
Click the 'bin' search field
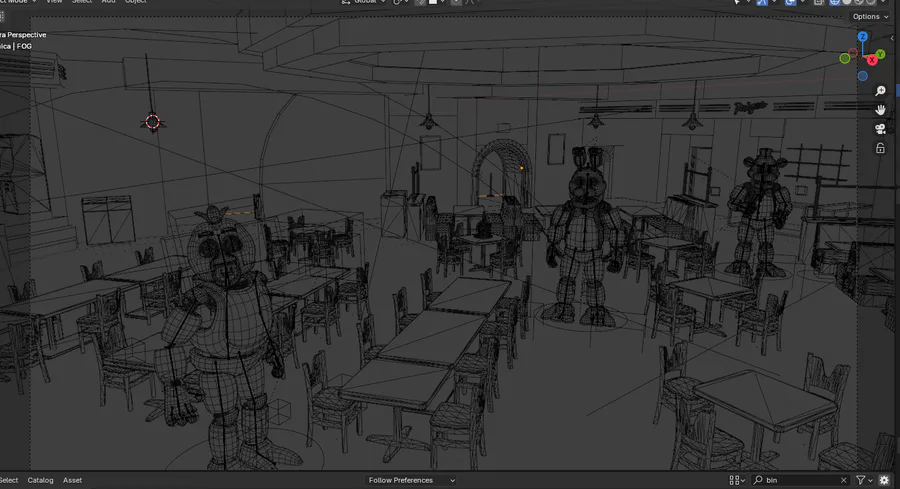coord(800,480)
